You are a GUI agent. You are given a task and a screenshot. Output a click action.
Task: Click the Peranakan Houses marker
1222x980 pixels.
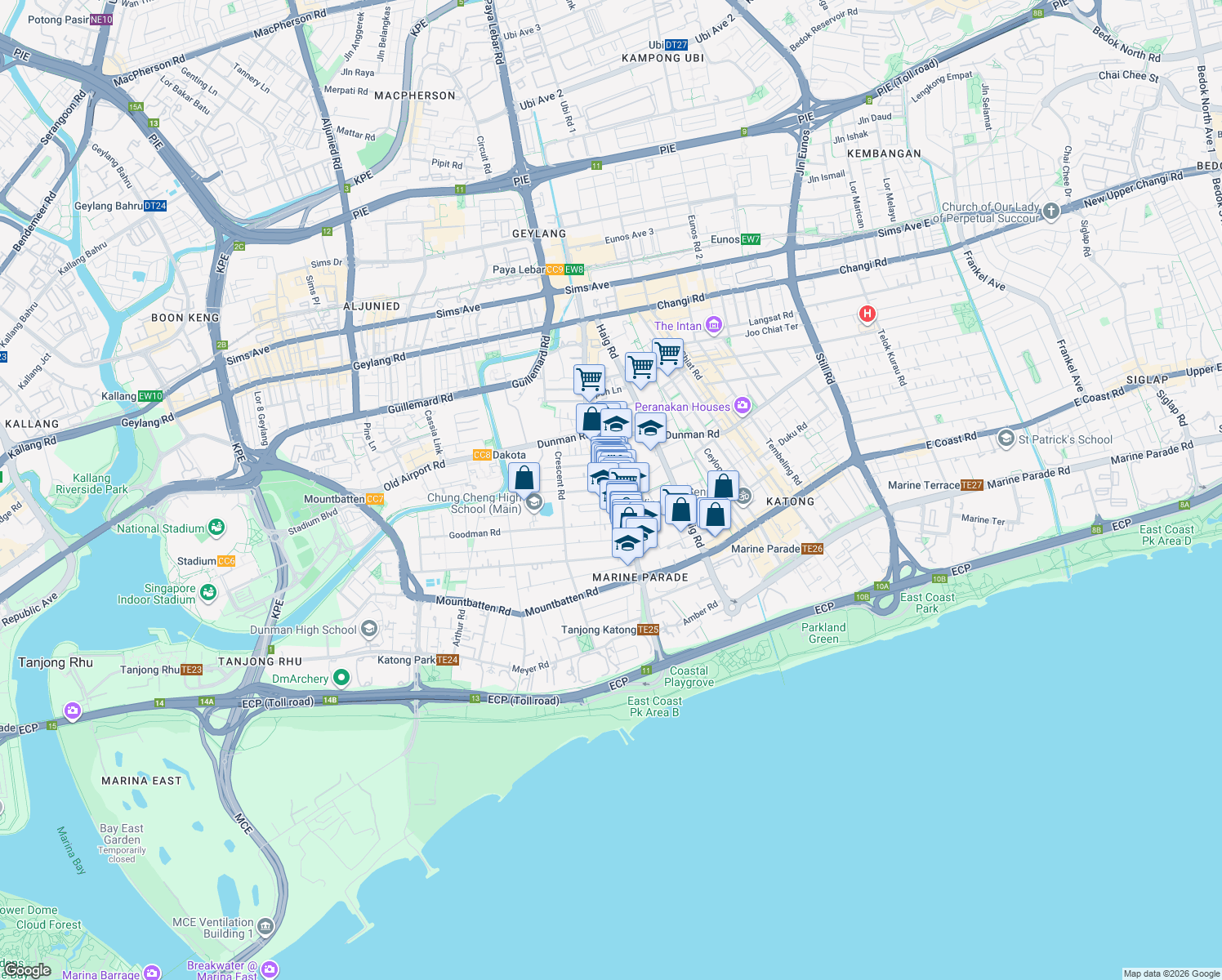pyautogui.click(x=742, y=406)
